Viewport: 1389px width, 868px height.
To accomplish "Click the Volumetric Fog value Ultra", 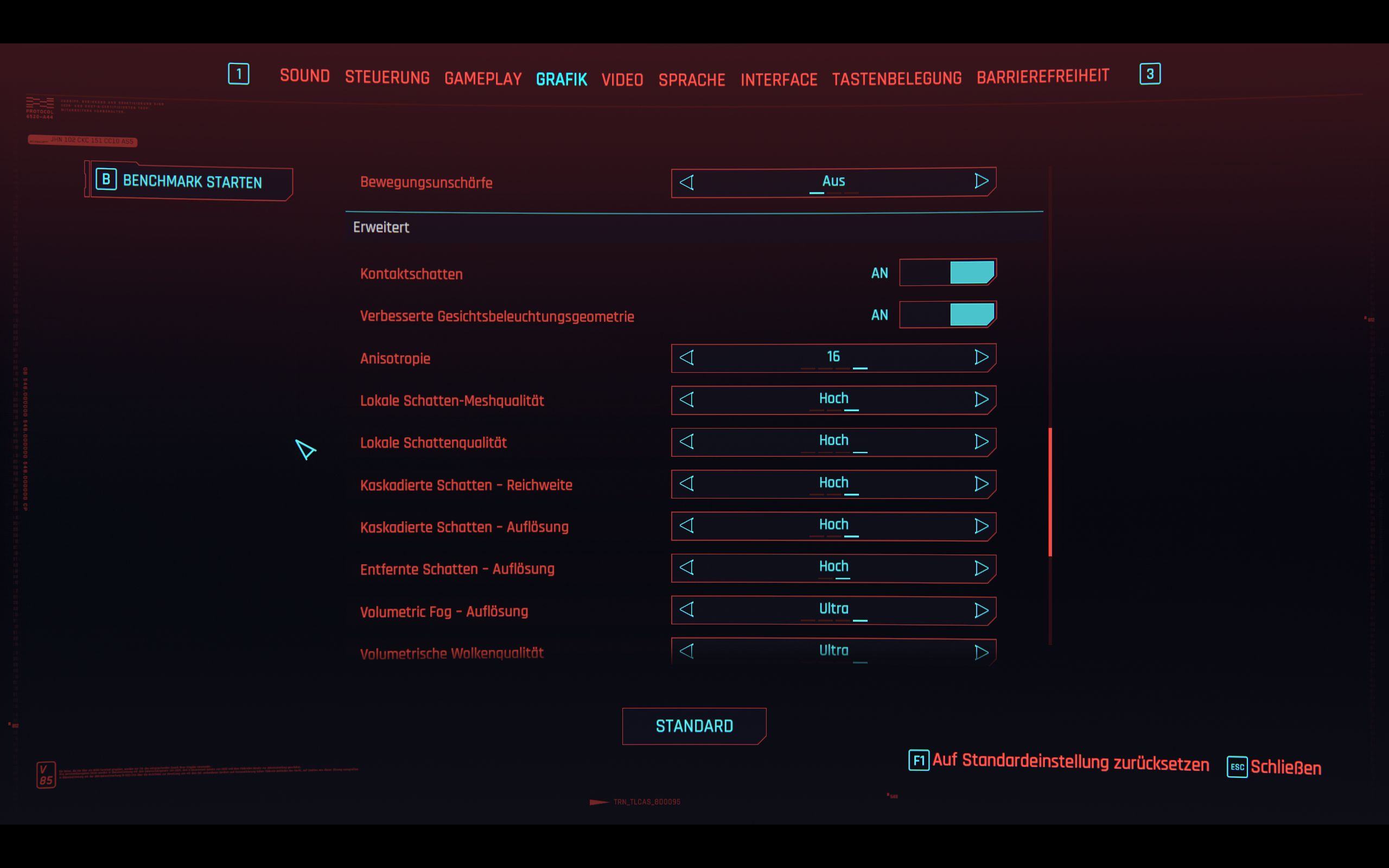I will pyautogui.click(x=833, y=609).
